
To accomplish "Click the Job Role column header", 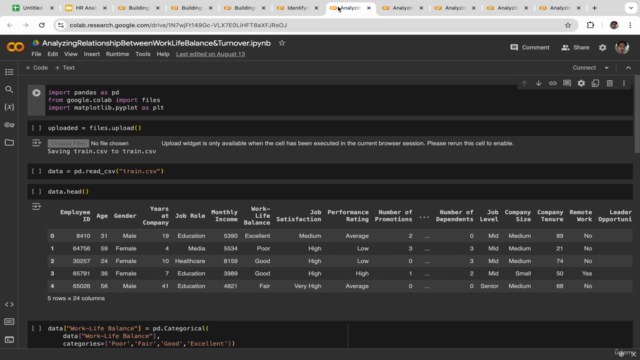I will tap(190, 216).
